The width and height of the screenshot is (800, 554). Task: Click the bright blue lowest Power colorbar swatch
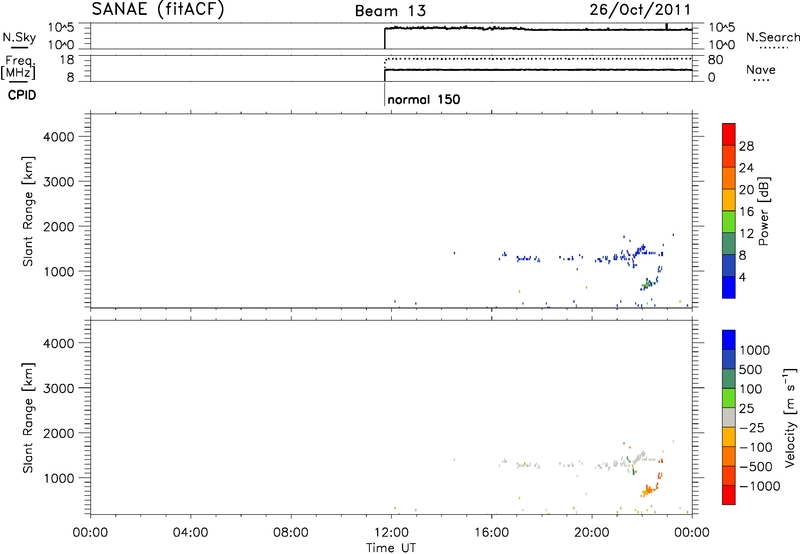click(x=729, y=287)
